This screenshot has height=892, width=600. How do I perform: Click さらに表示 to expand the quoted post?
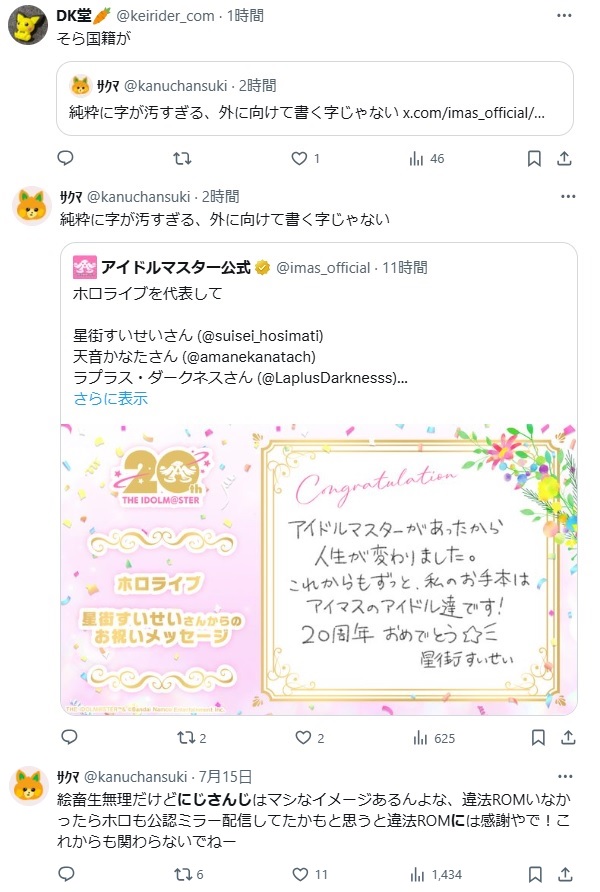[110, 398]
